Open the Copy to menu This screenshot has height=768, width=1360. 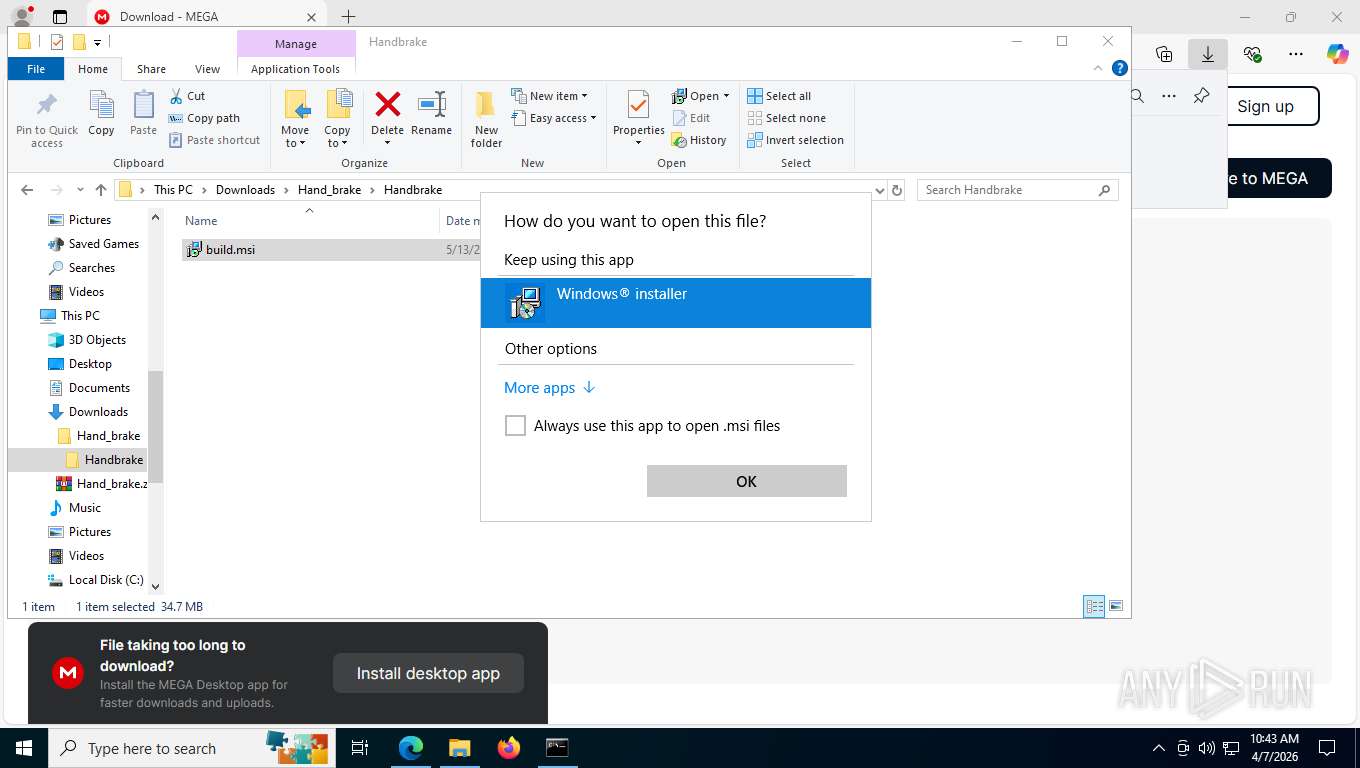point(338,118)
